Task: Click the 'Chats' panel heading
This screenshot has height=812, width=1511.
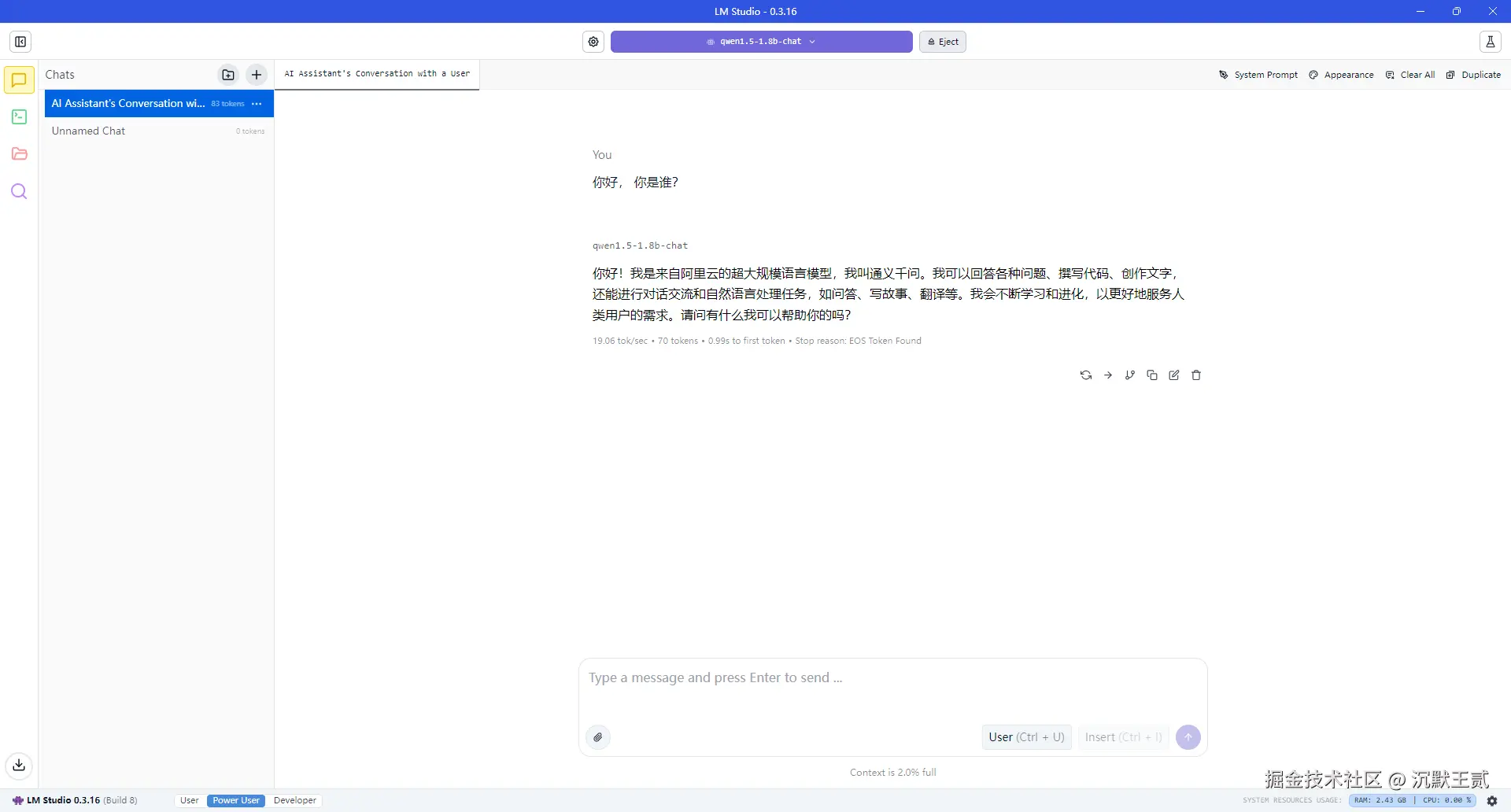Action: 60,75
